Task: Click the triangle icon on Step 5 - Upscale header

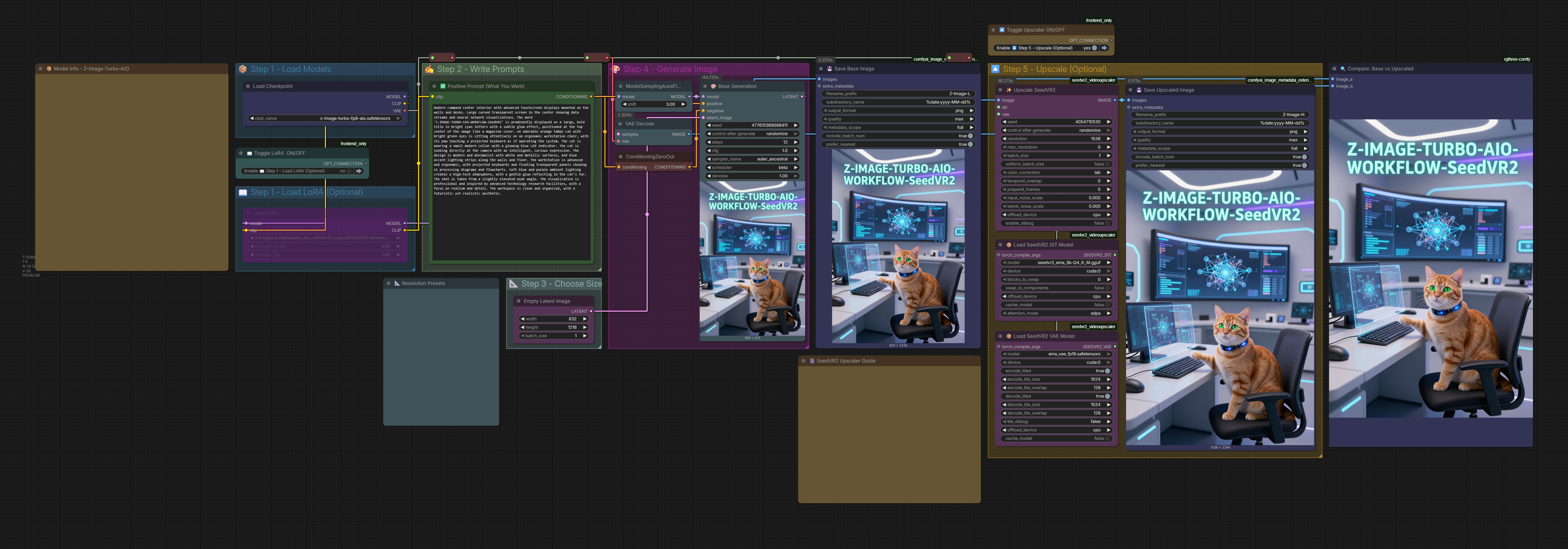Action: (995, 69)
